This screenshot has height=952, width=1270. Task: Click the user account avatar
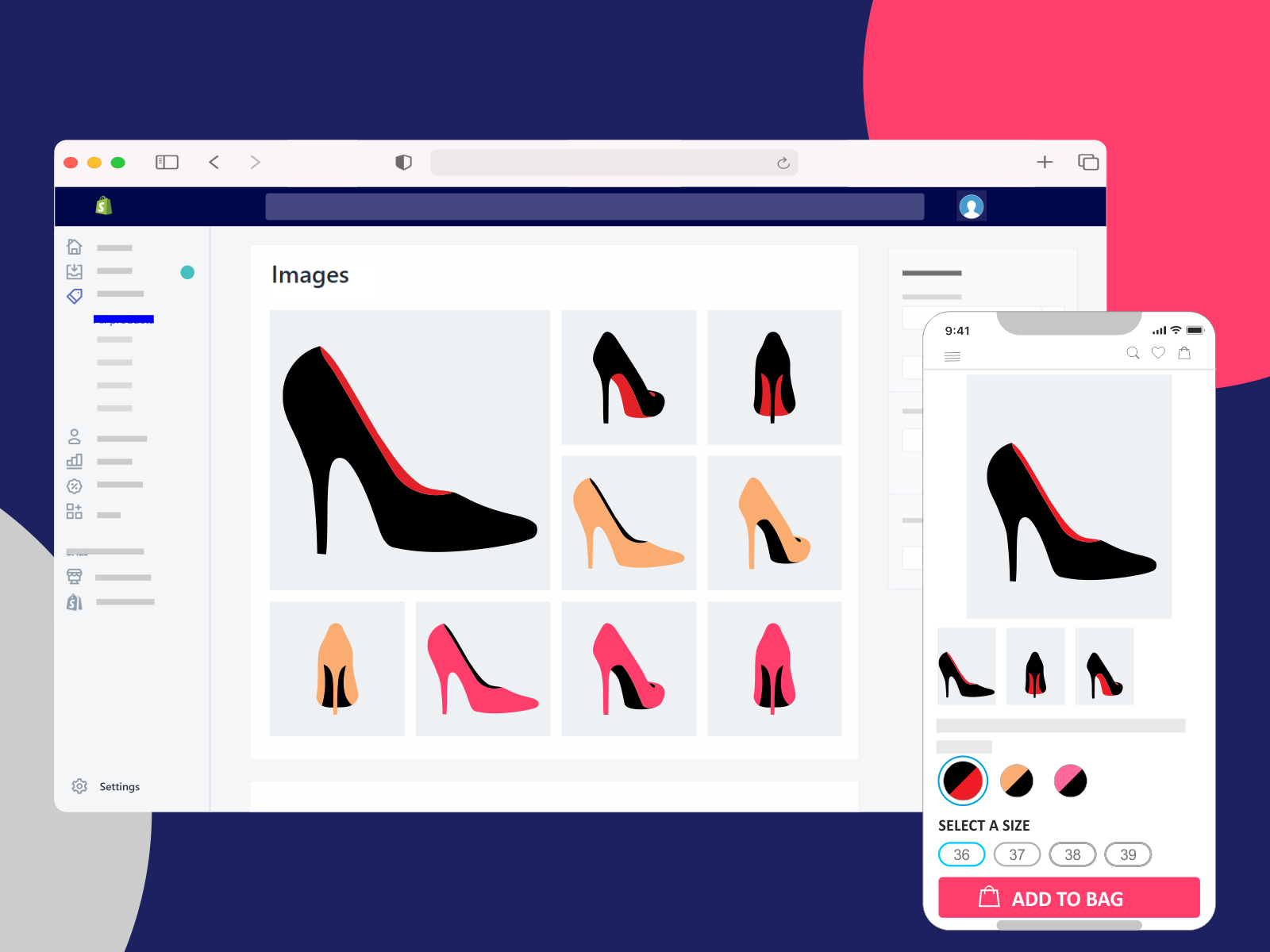pyautogui.click(x=972, y=206)
